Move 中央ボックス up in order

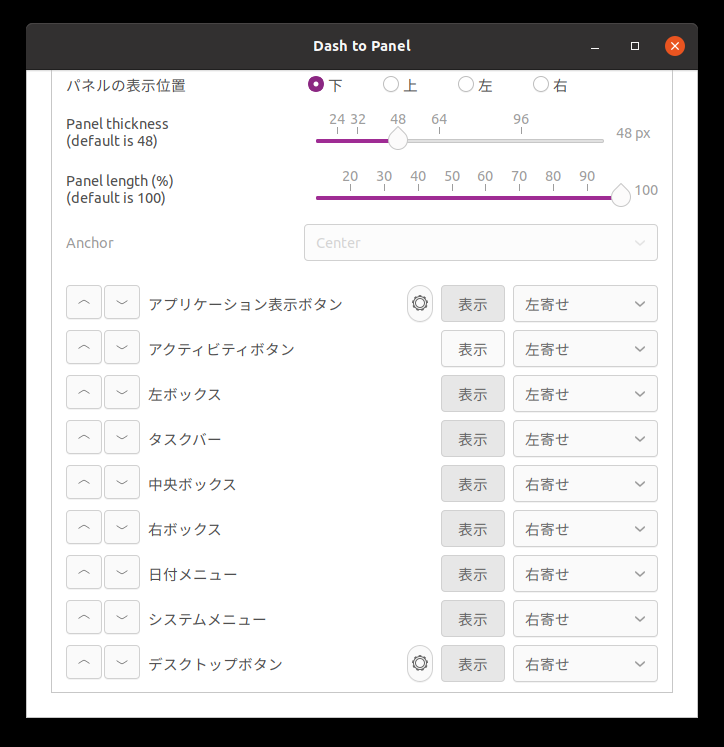(x=84, y=482)
